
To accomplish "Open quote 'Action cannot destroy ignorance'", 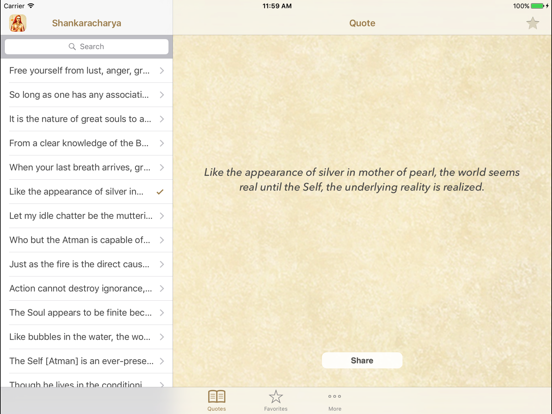I will [87, 288].
